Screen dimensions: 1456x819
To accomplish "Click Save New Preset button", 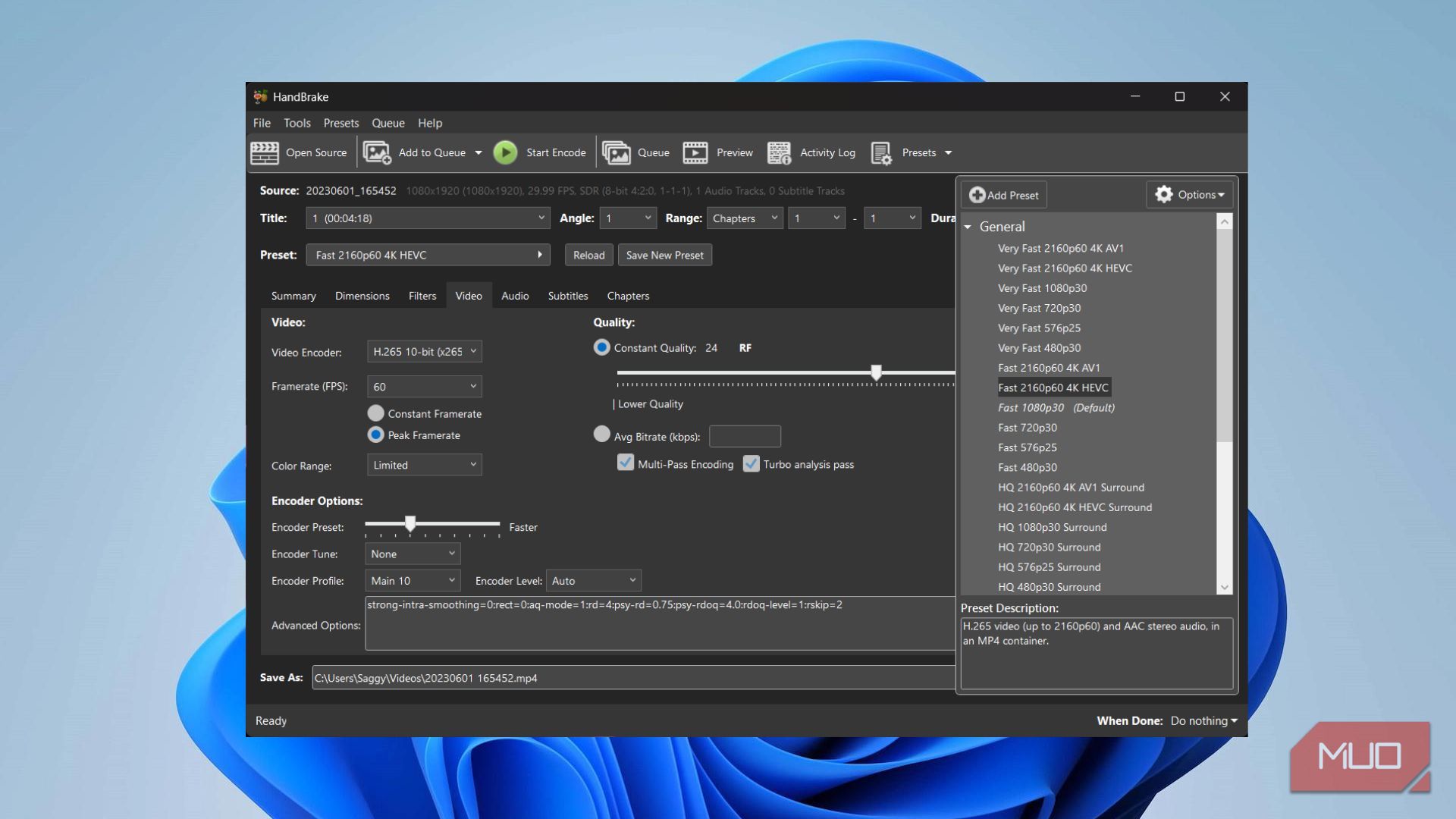I will [665, 255].
